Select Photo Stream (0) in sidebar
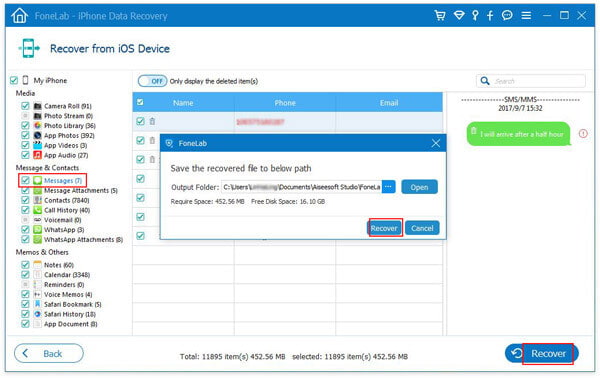The height and width of the screenshot is (378, 600). click(x=68, y=116)
